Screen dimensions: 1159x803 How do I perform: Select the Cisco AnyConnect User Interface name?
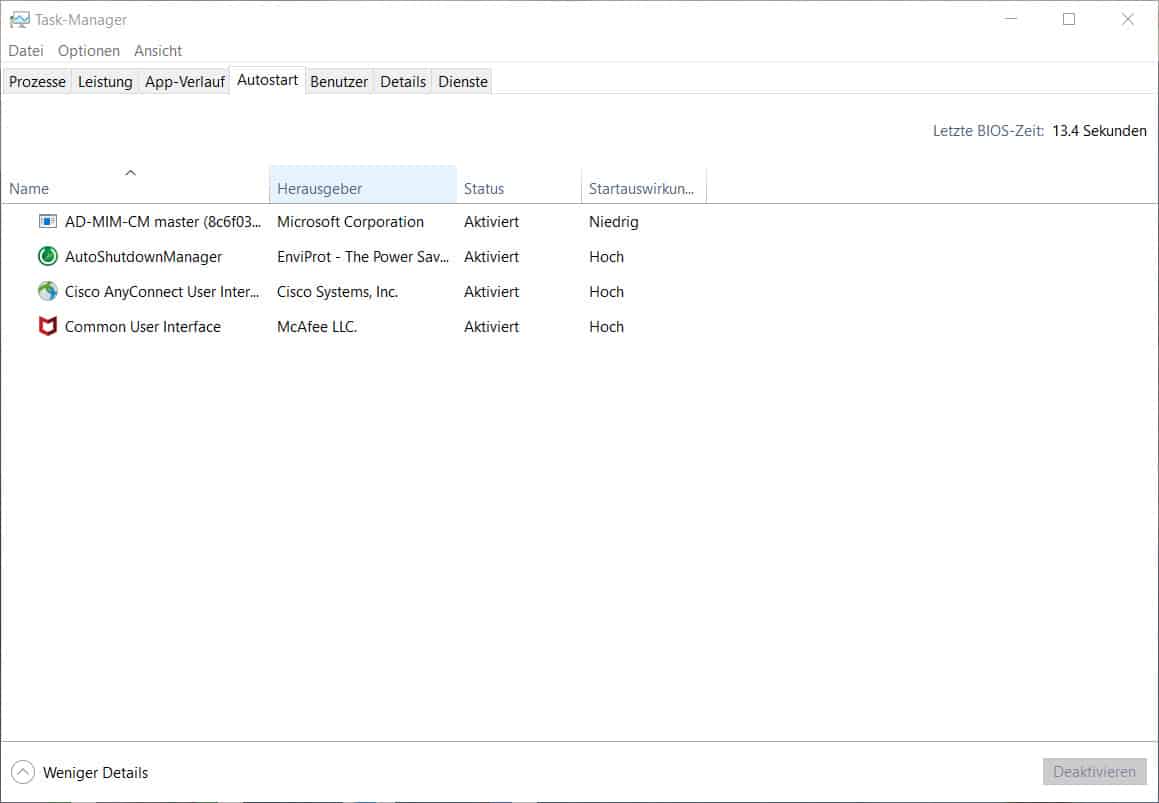click(x=162, y=291)
